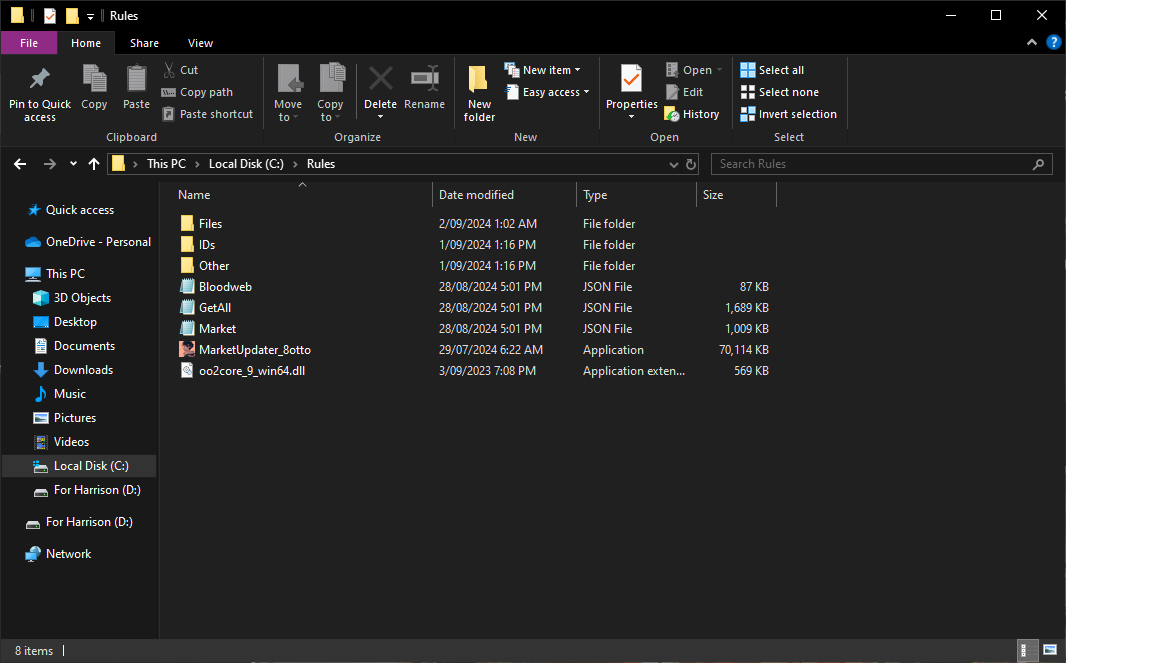Image resolution: width=1152 pixels, height=663 pixels.
Task: Select This PC in navigation pane
Action: (55, 273)
